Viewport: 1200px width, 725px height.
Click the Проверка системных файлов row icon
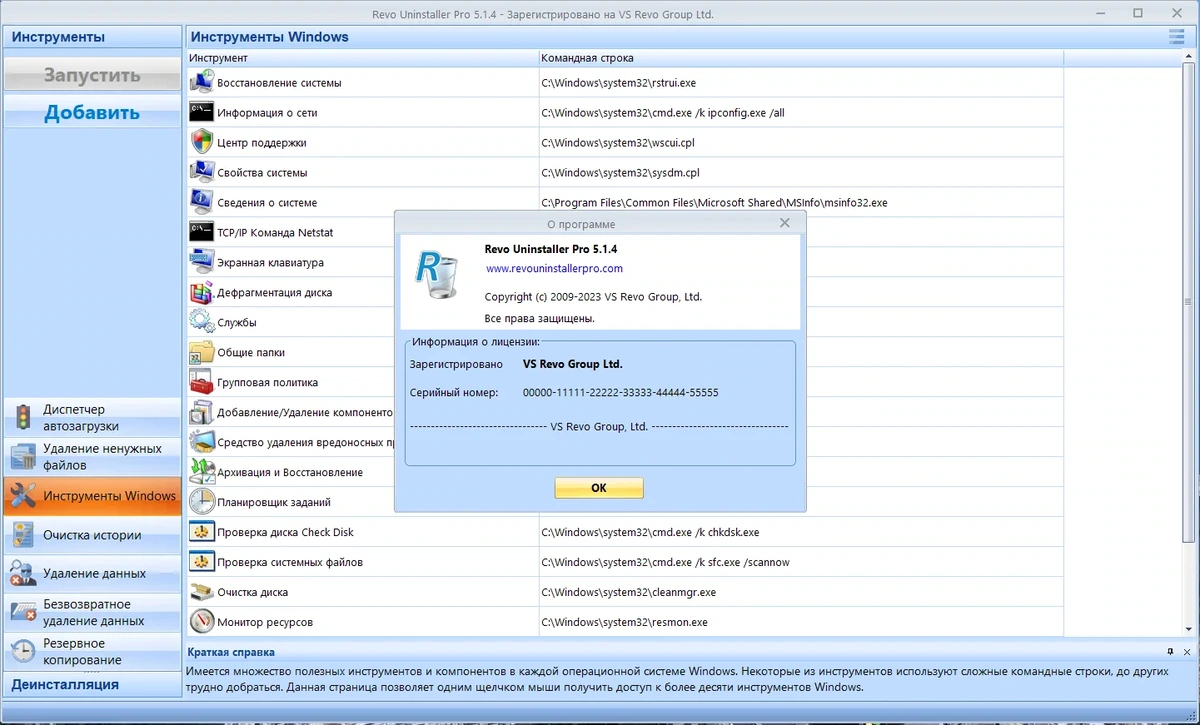(202, 562)
